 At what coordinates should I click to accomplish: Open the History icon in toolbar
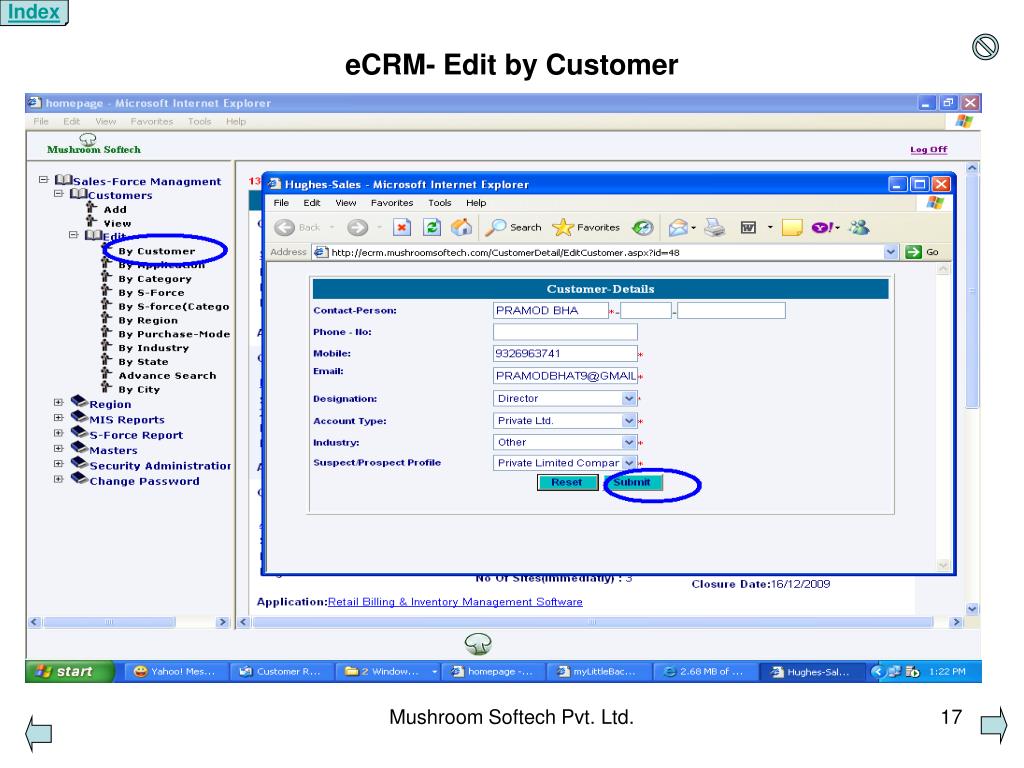[x=643, y=227]
